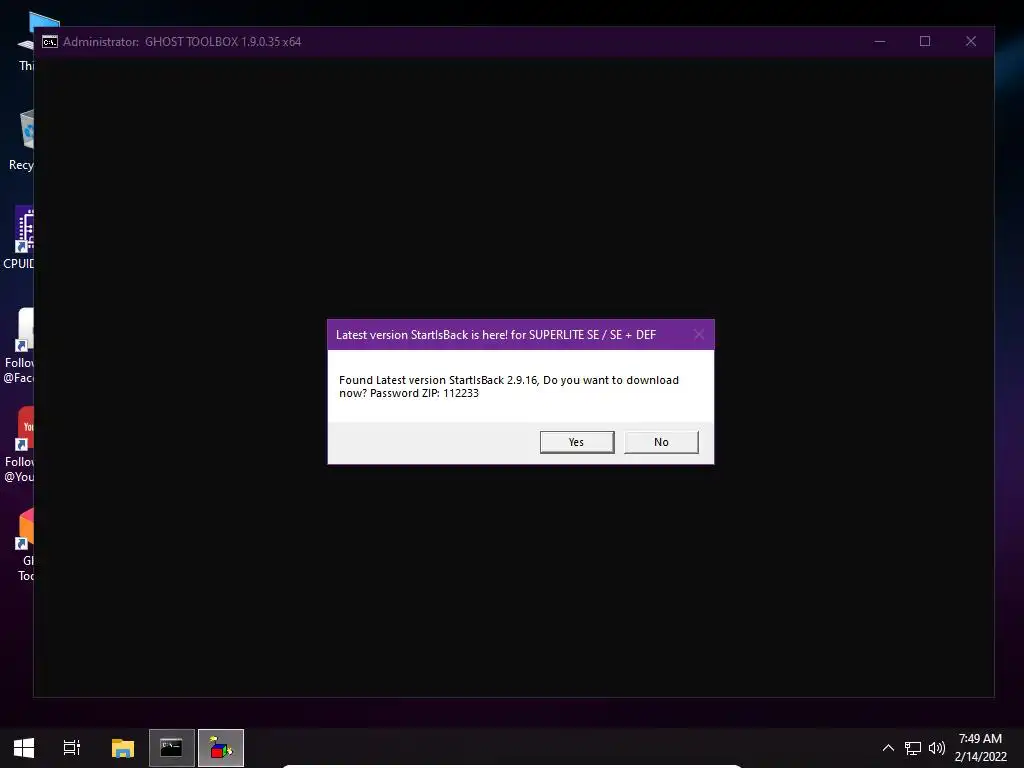Select the Recycle Bin desktop icon
This screenshot has width=1024, height=768.
[x=22, y=140]
